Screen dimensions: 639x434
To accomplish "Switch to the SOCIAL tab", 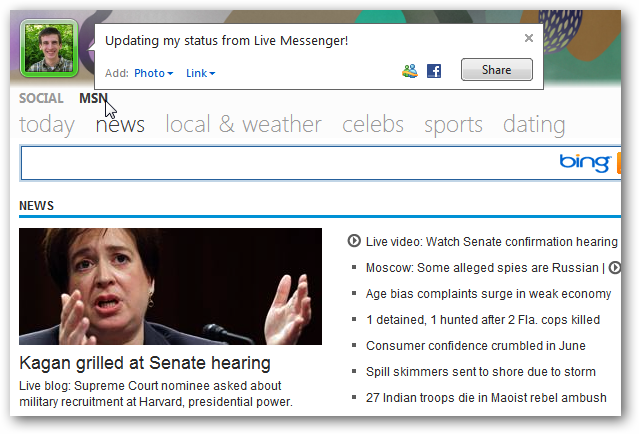I will 41,98.
